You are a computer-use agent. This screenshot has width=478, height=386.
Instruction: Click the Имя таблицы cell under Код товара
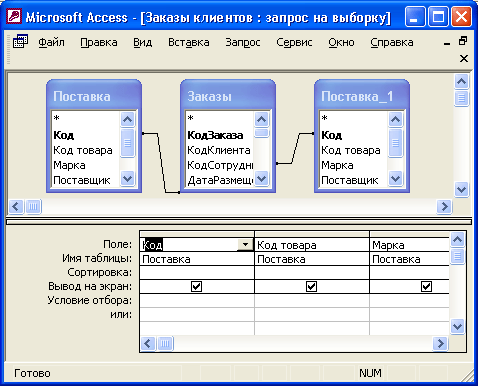(312, 259)
